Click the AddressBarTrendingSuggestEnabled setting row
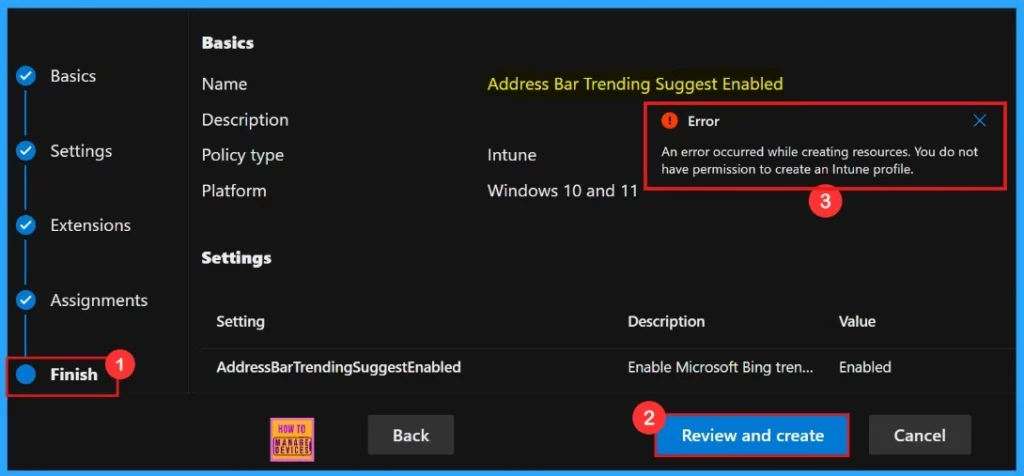Screen dimensions: 1024x476 point(607,368)
